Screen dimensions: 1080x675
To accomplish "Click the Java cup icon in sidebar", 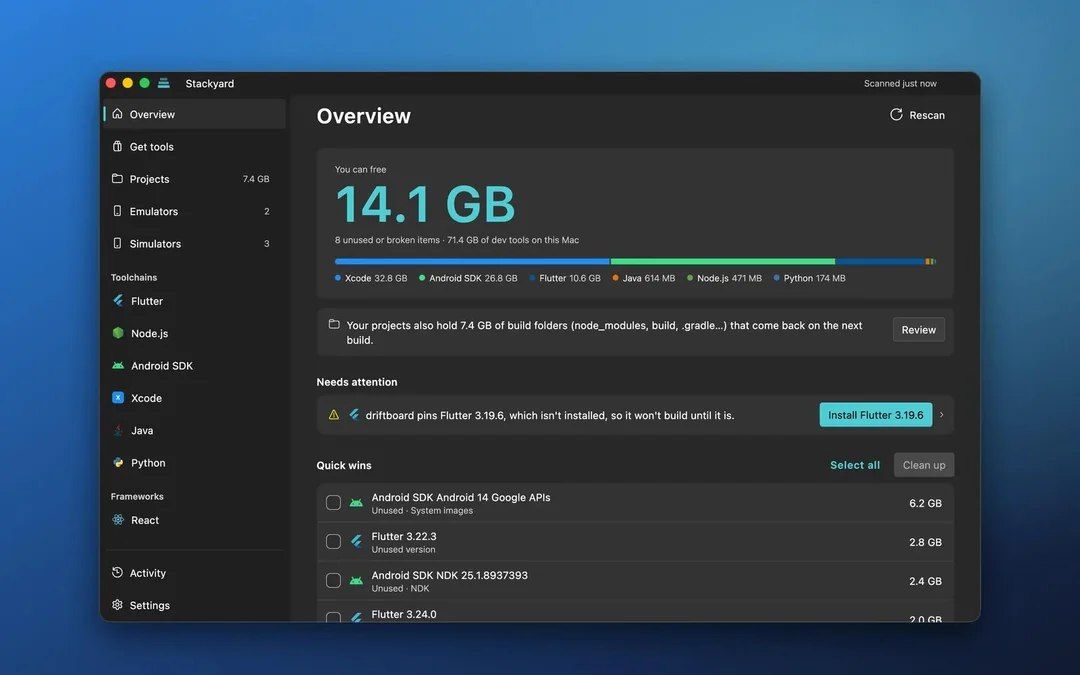I will click(118, 430).
